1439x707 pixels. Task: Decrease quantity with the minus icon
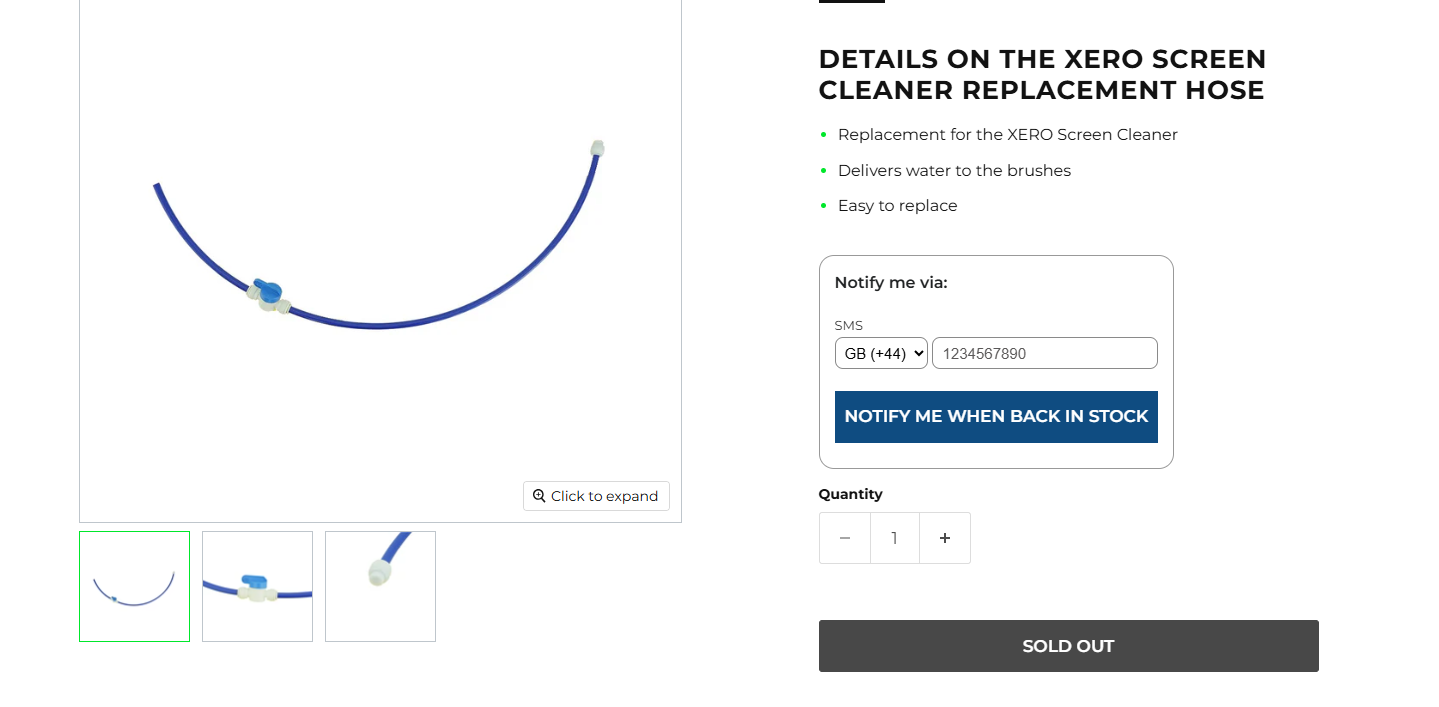click(x=845, y=538)
